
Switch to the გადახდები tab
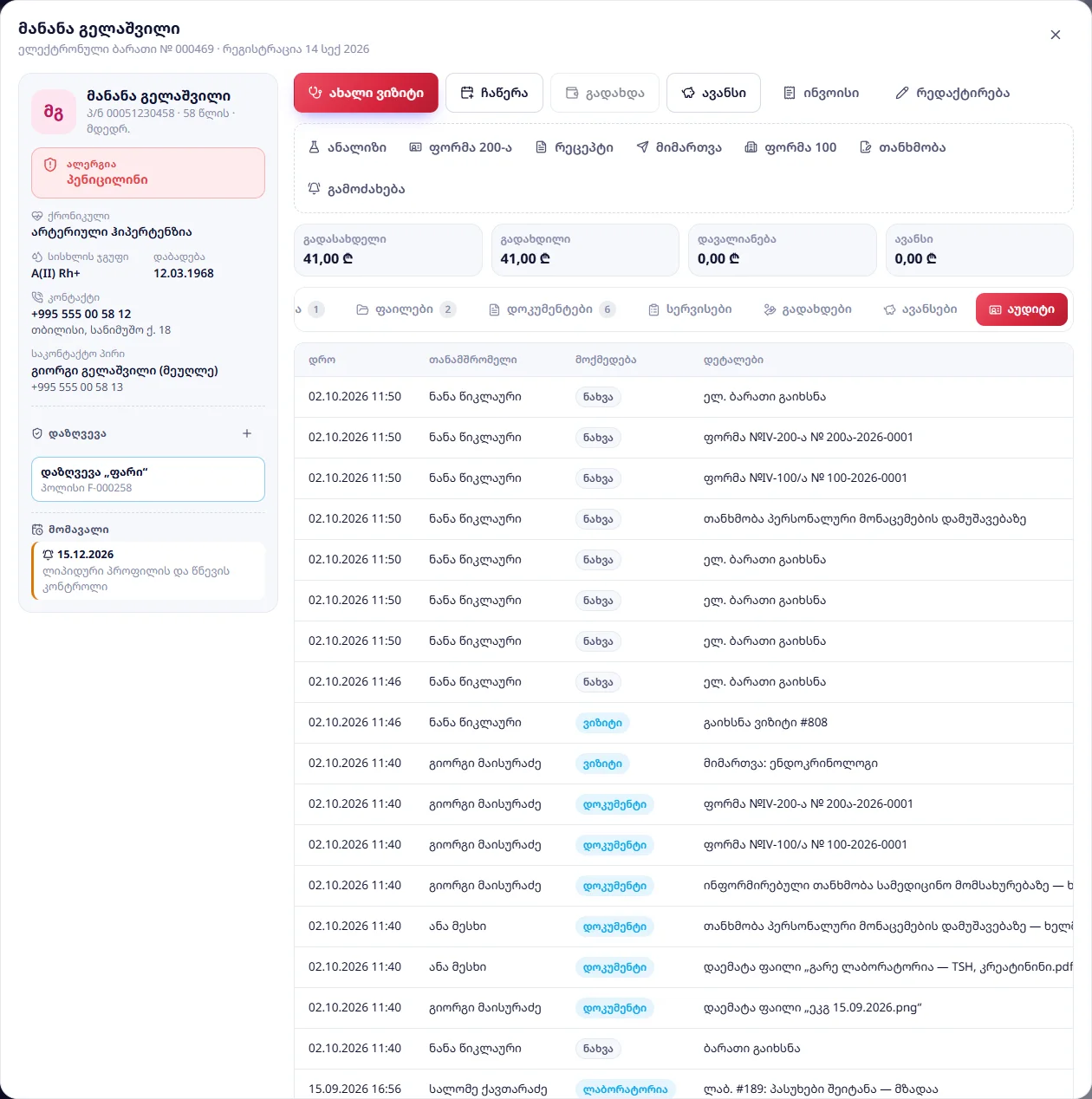808,309
